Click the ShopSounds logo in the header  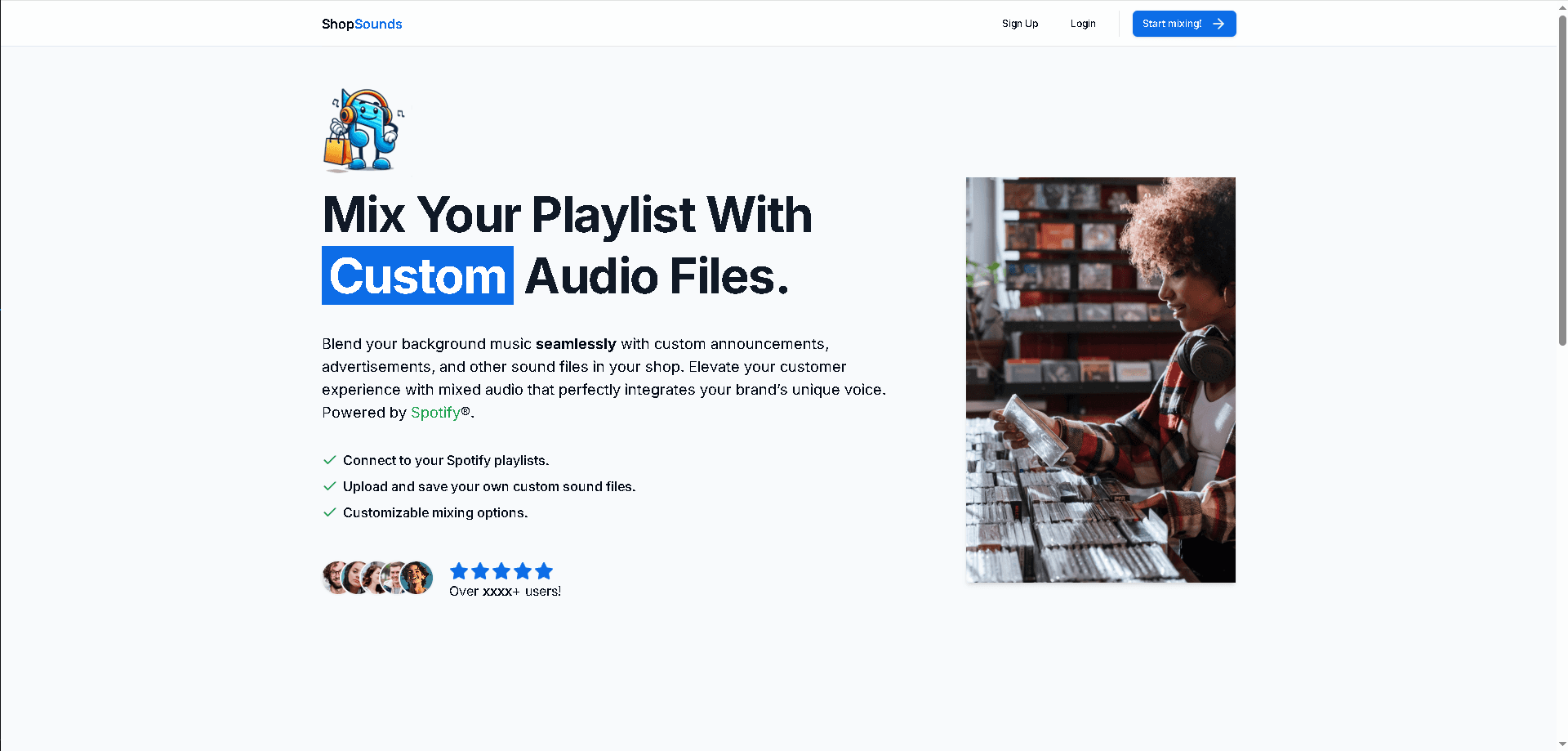coord(362,24)
